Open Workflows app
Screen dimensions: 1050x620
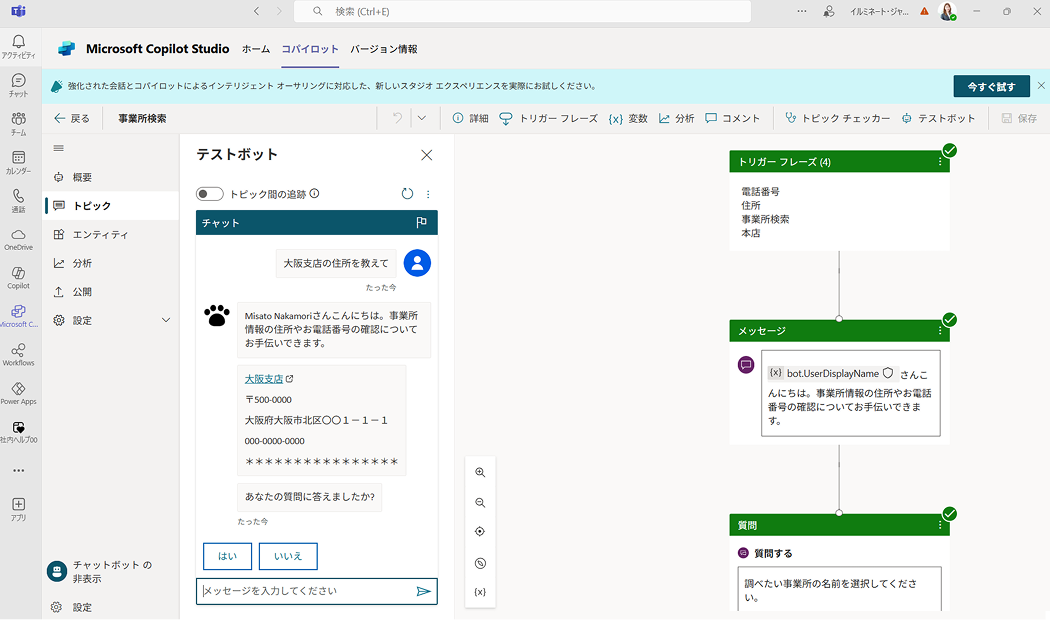point(18,355)
